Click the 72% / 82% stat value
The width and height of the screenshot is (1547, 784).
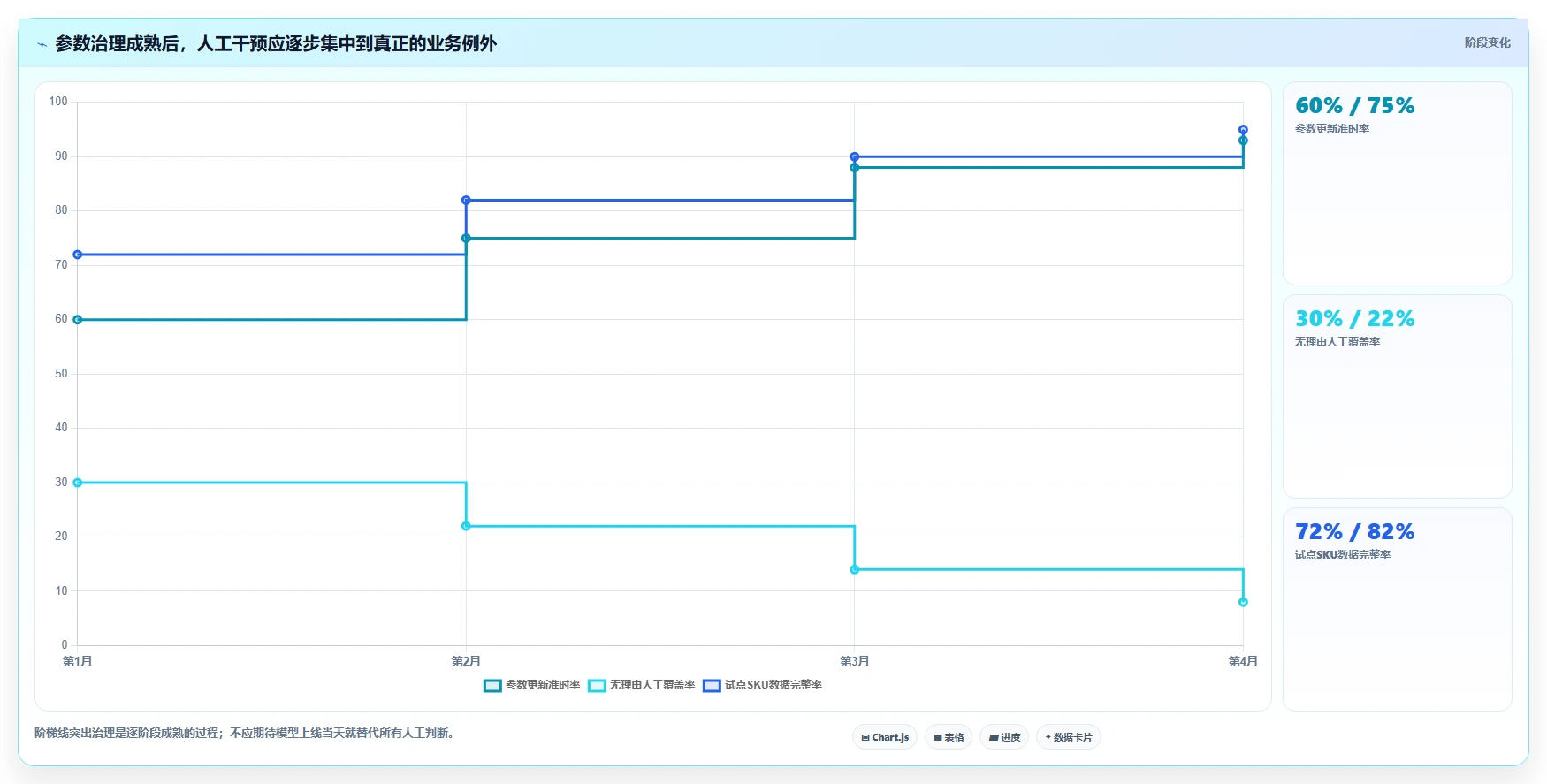1354,532
